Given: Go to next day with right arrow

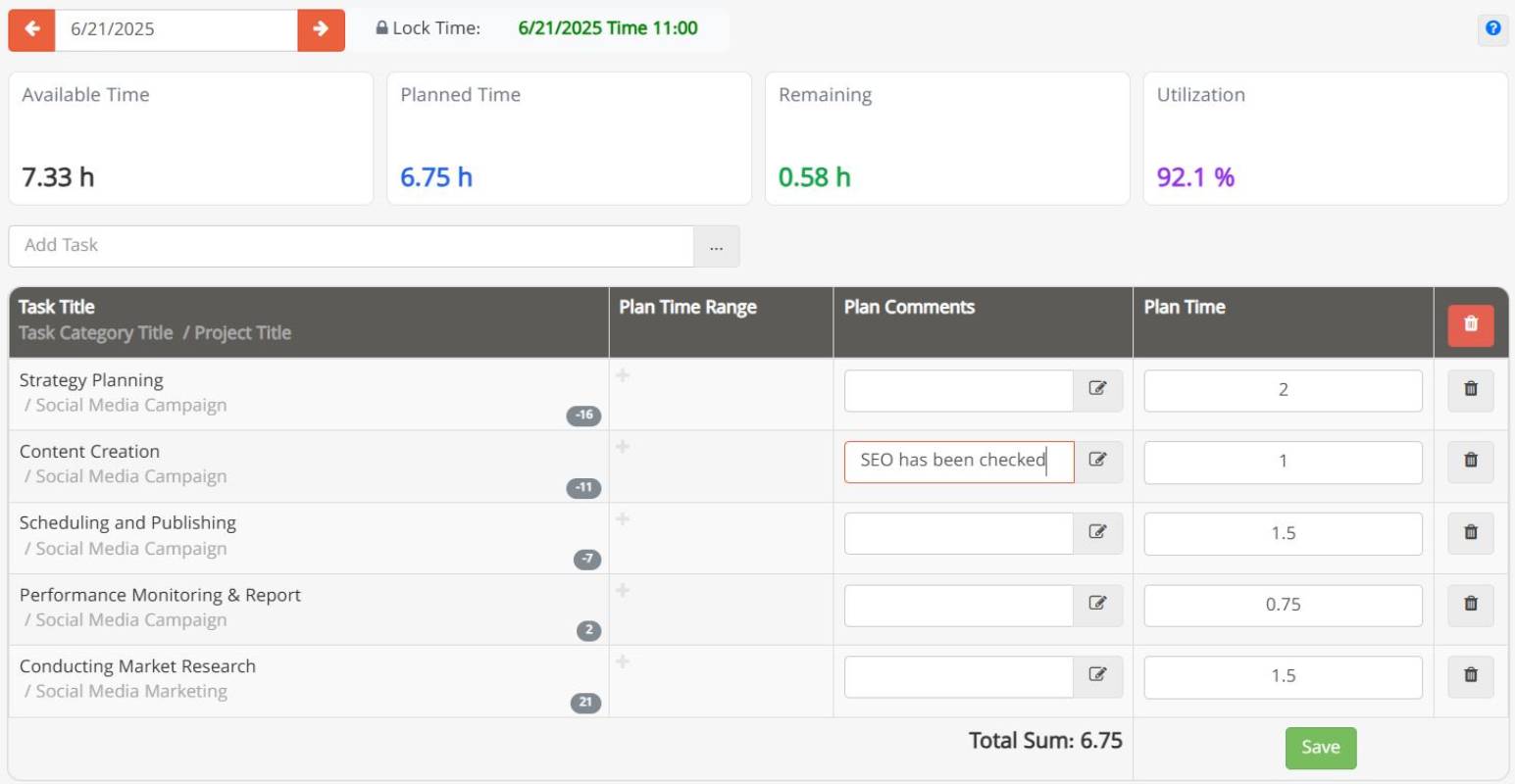Looking at the screenshot, I should [321, 29].
